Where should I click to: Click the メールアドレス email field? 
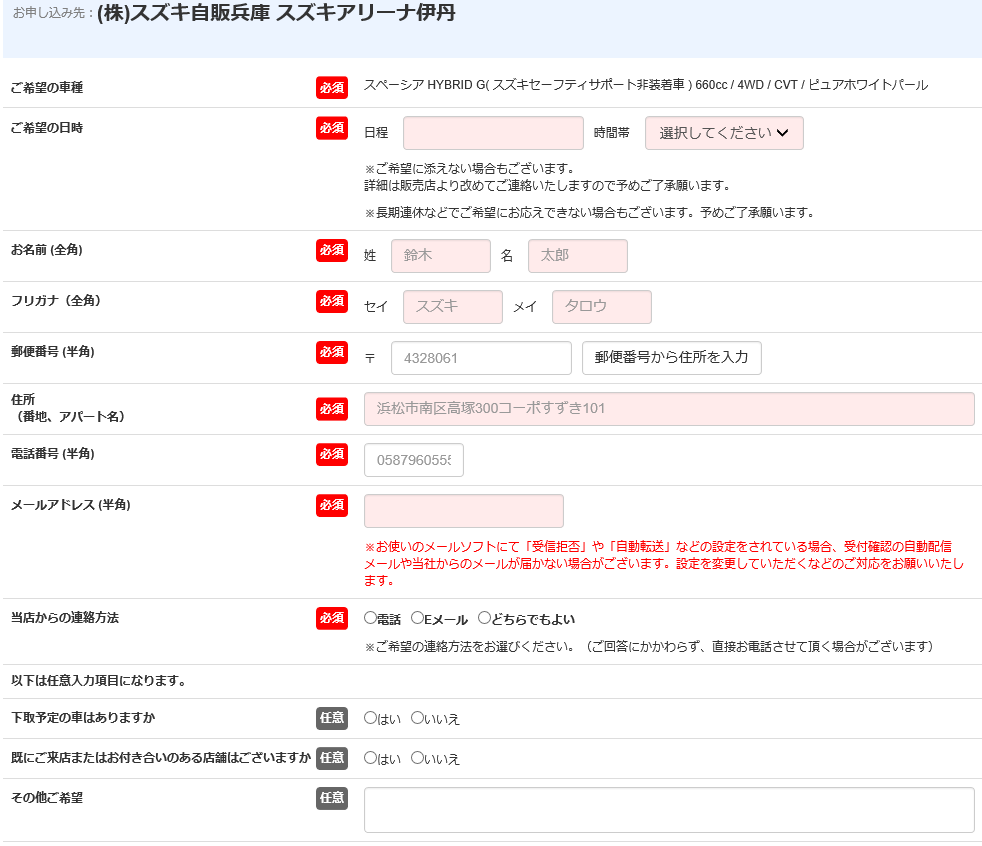(x=463, y=511)
